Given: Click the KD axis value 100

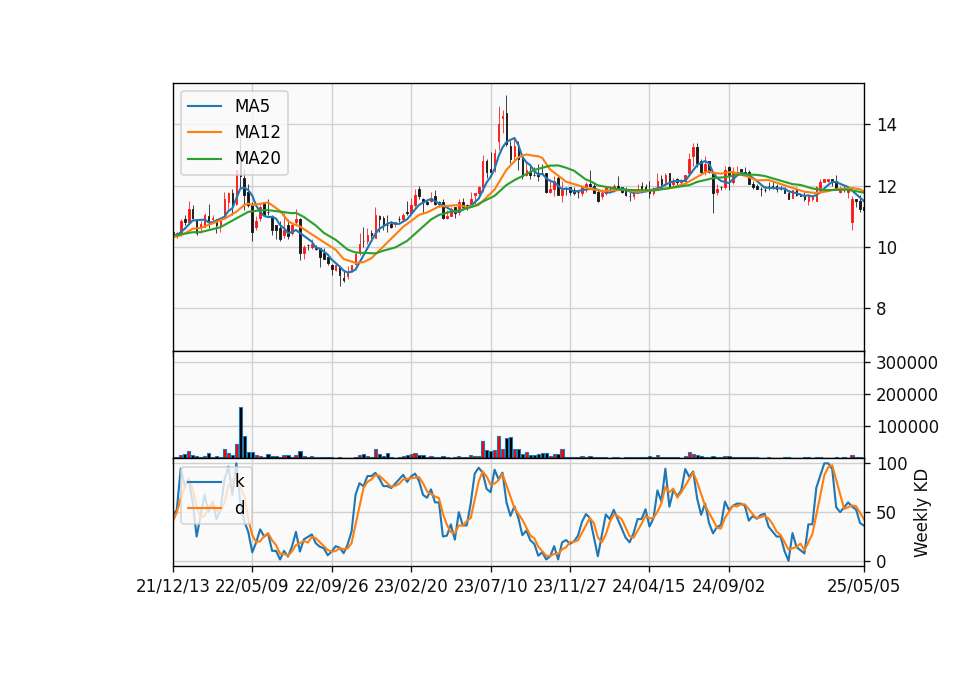Looking at the screenshot, I should coord(891,464).
